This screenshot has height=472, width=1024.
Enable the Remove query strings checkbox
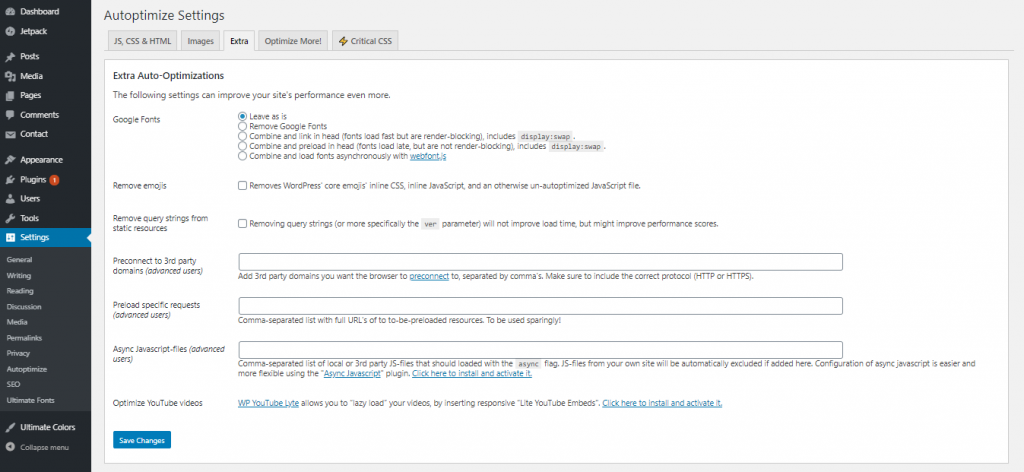coord(243,224)
